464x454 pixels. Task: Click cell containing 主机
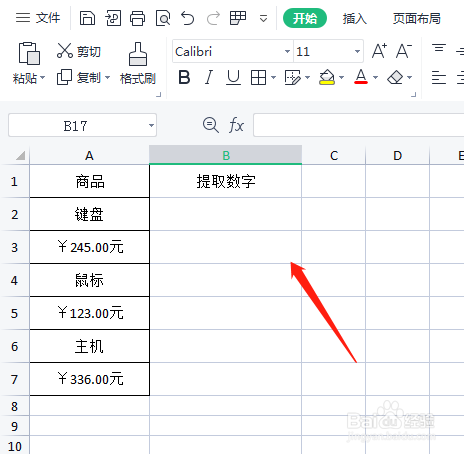click(x=90, y=346)
